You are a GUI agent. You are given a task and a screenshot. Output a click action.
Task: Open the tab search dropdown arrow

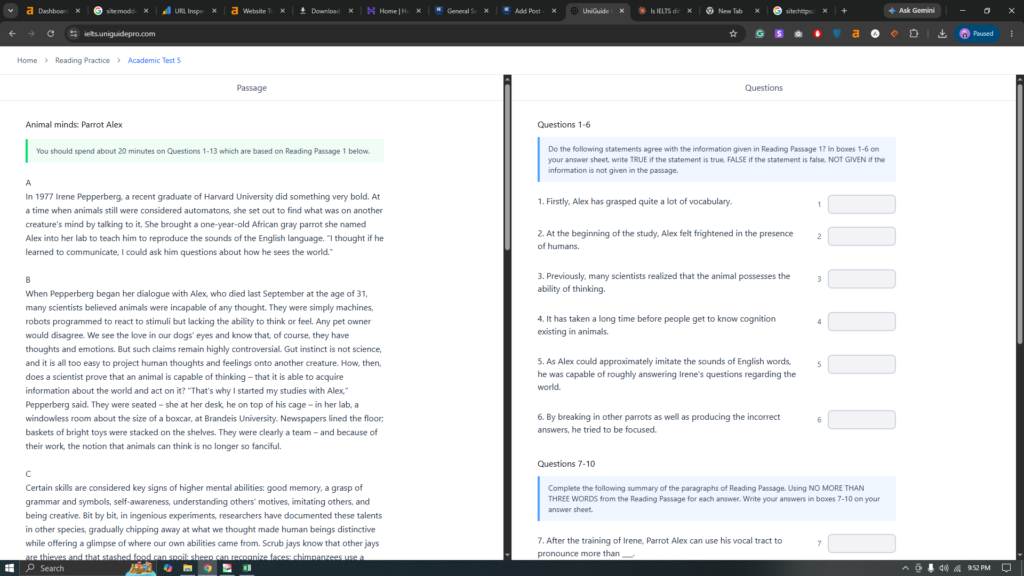click(x=10, y=10)
